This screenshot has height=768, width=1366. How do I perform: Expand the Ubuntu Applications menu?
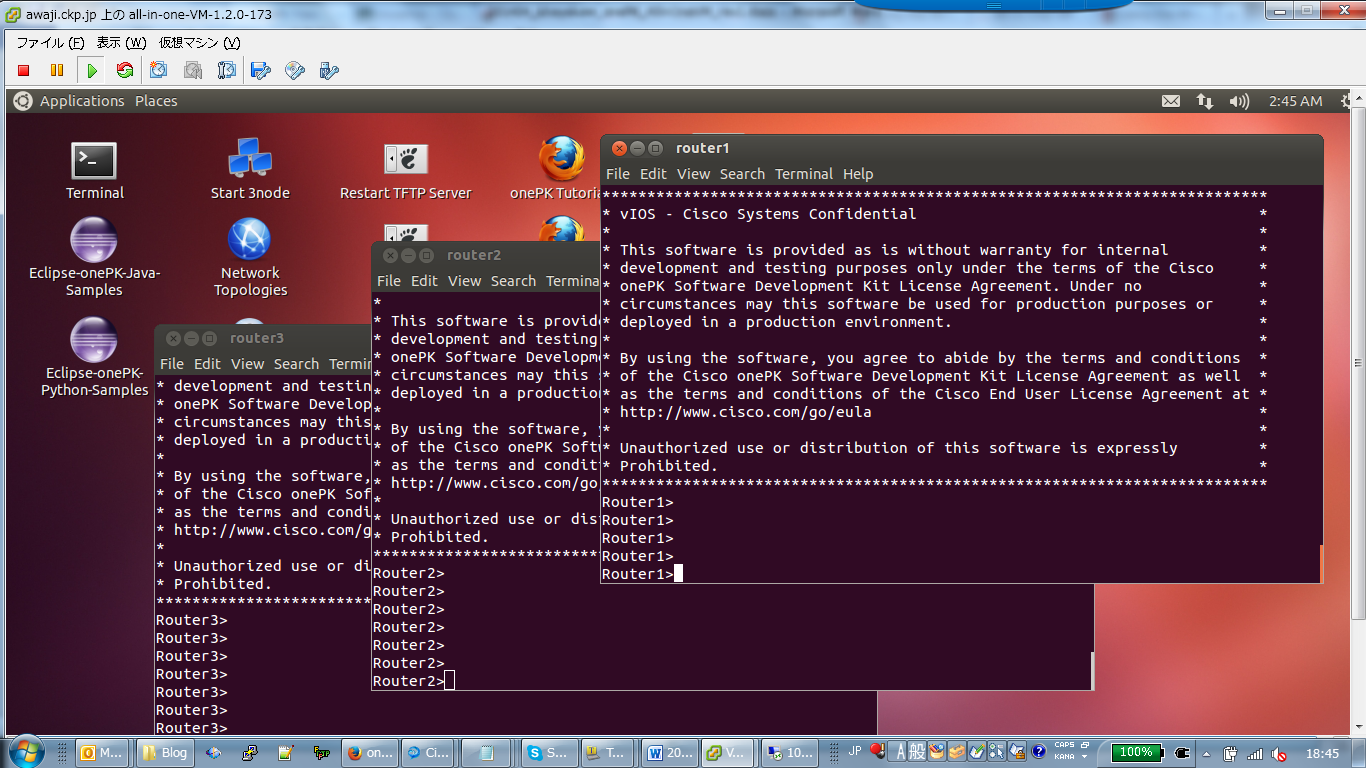point(81,101)
